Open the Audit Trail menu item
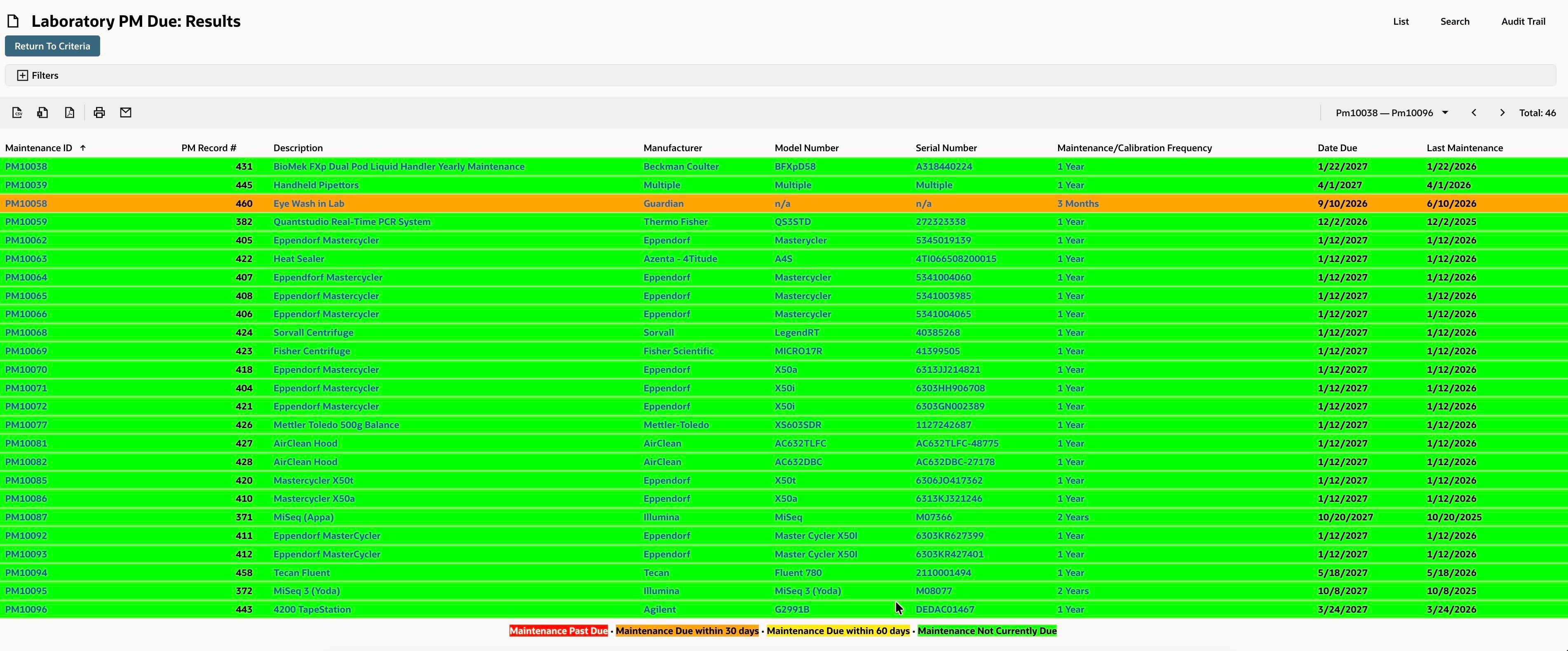This screenshot has height=651, width=1568. click(x=1523, y=21)
